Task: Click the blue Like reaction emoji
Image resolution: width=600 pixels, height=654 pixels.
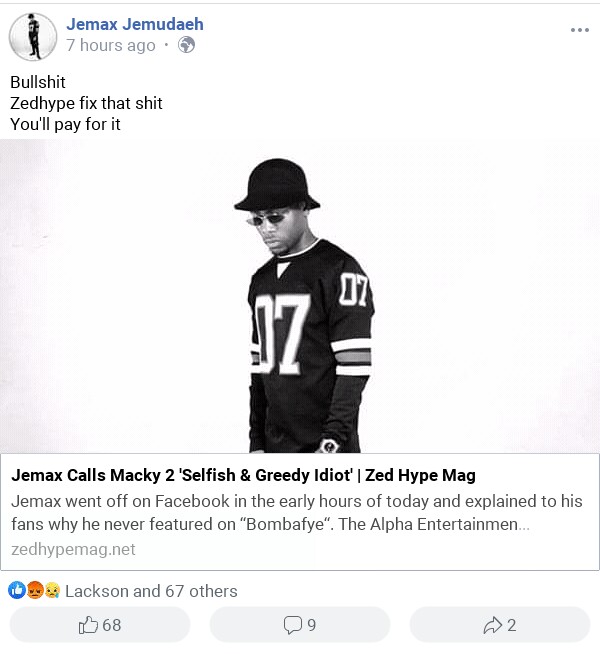Action: coord(18,590)
